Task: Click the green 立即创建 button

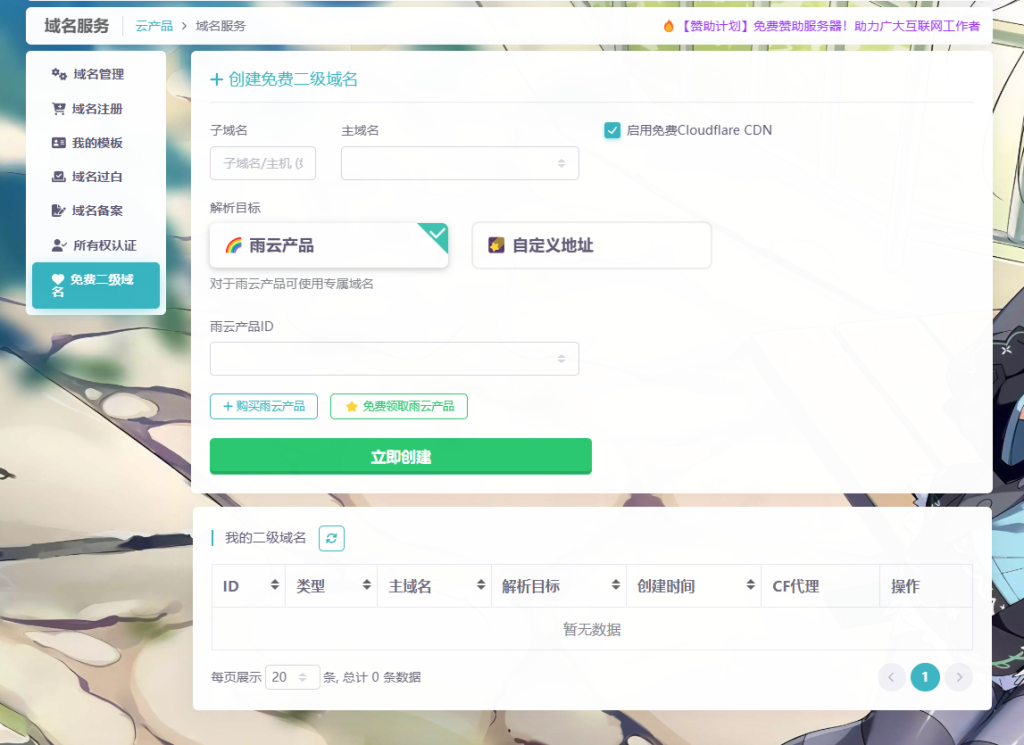Action: [x=400, y=456]
